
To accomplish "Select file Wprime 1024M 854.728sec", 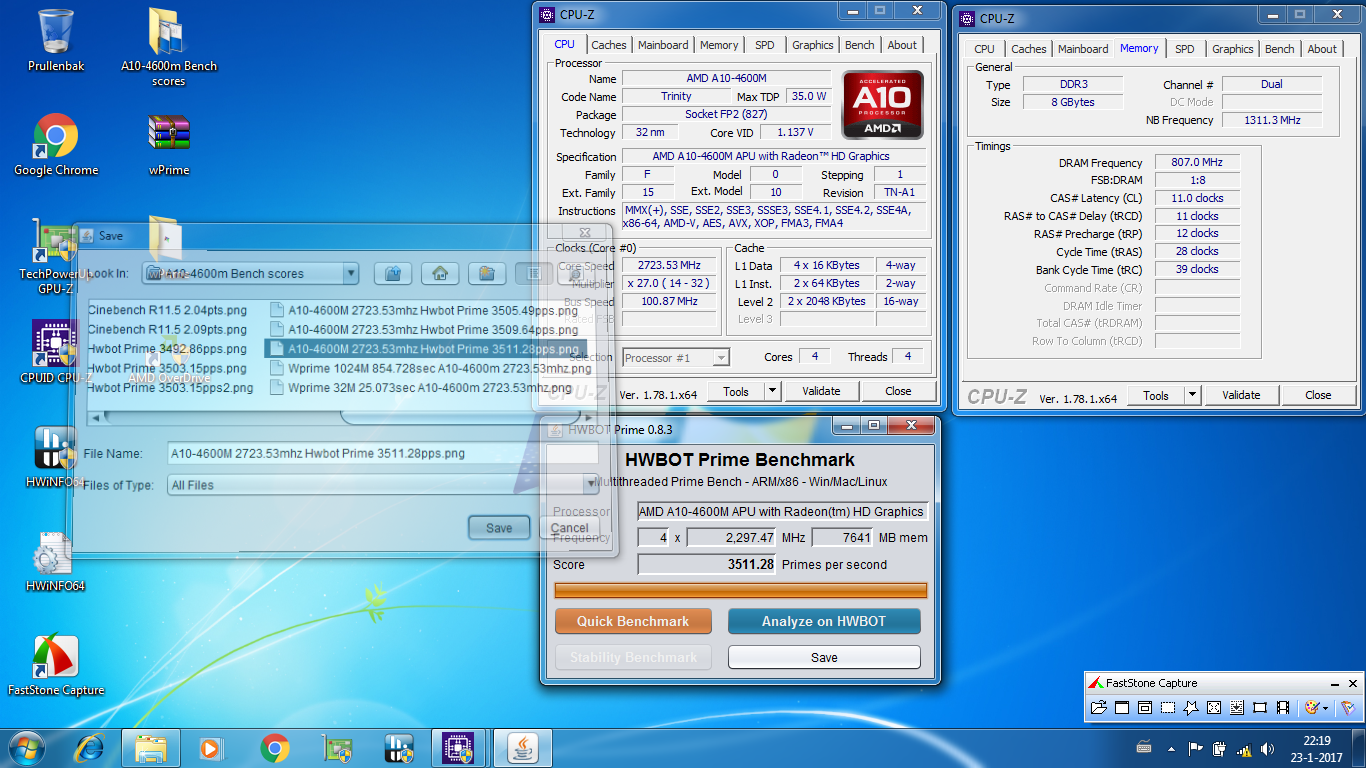I will [431, 368].
